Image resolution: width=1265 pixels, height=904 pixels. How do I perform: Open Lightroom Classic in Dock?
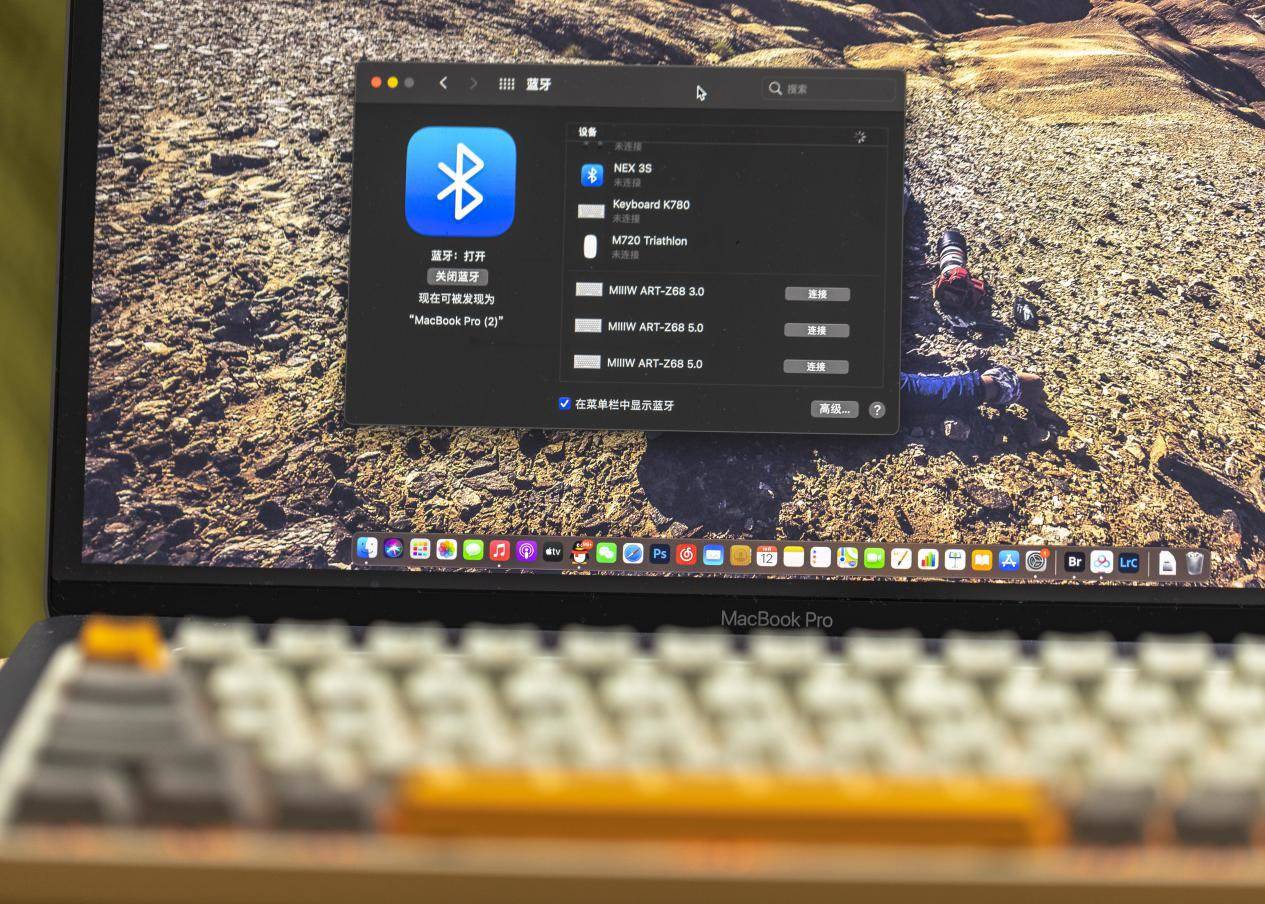tap(1129, 563)
